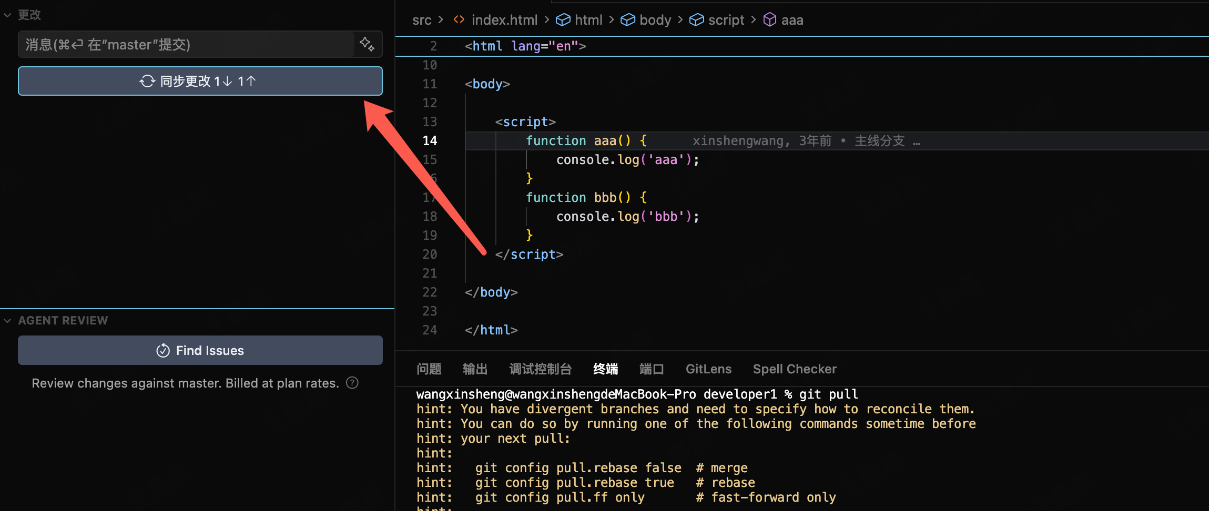Screen dimensions: 1209x511
Task: Click the AI sparkle generate commit message icon
Action: click(367, 44)
